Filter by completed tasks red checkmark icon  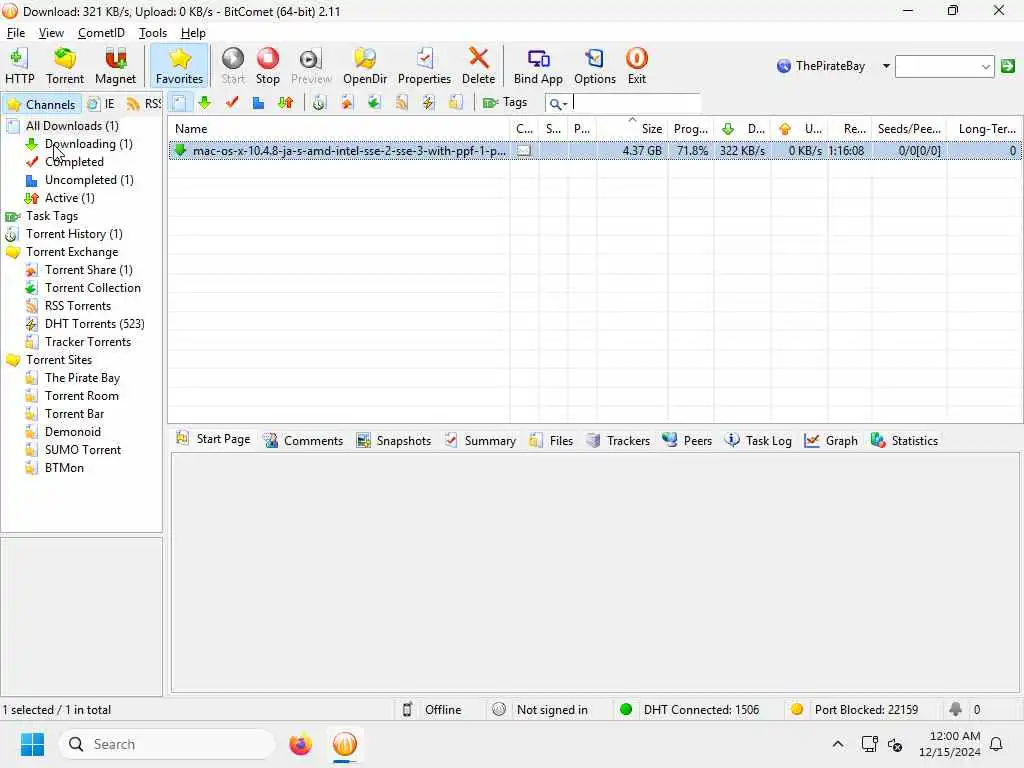tap(232, 103)
